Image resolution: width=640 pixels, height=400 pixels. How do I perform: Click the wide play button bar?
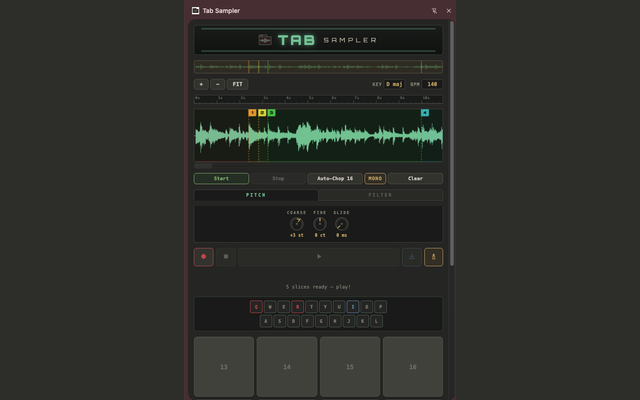(319, 257)
